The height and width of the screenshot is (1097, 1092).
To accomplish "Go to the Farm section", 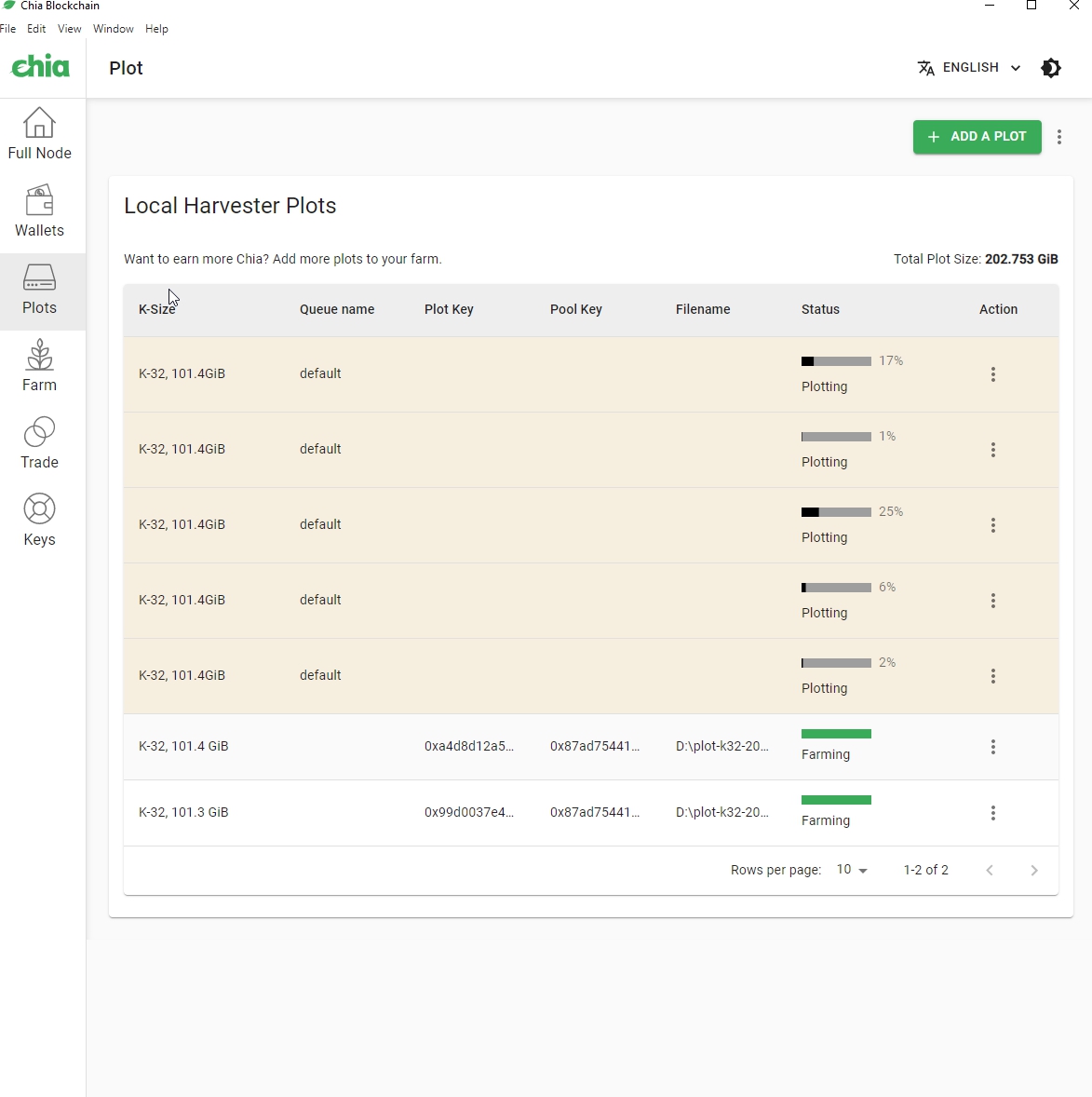I will (x=40, y=366).
